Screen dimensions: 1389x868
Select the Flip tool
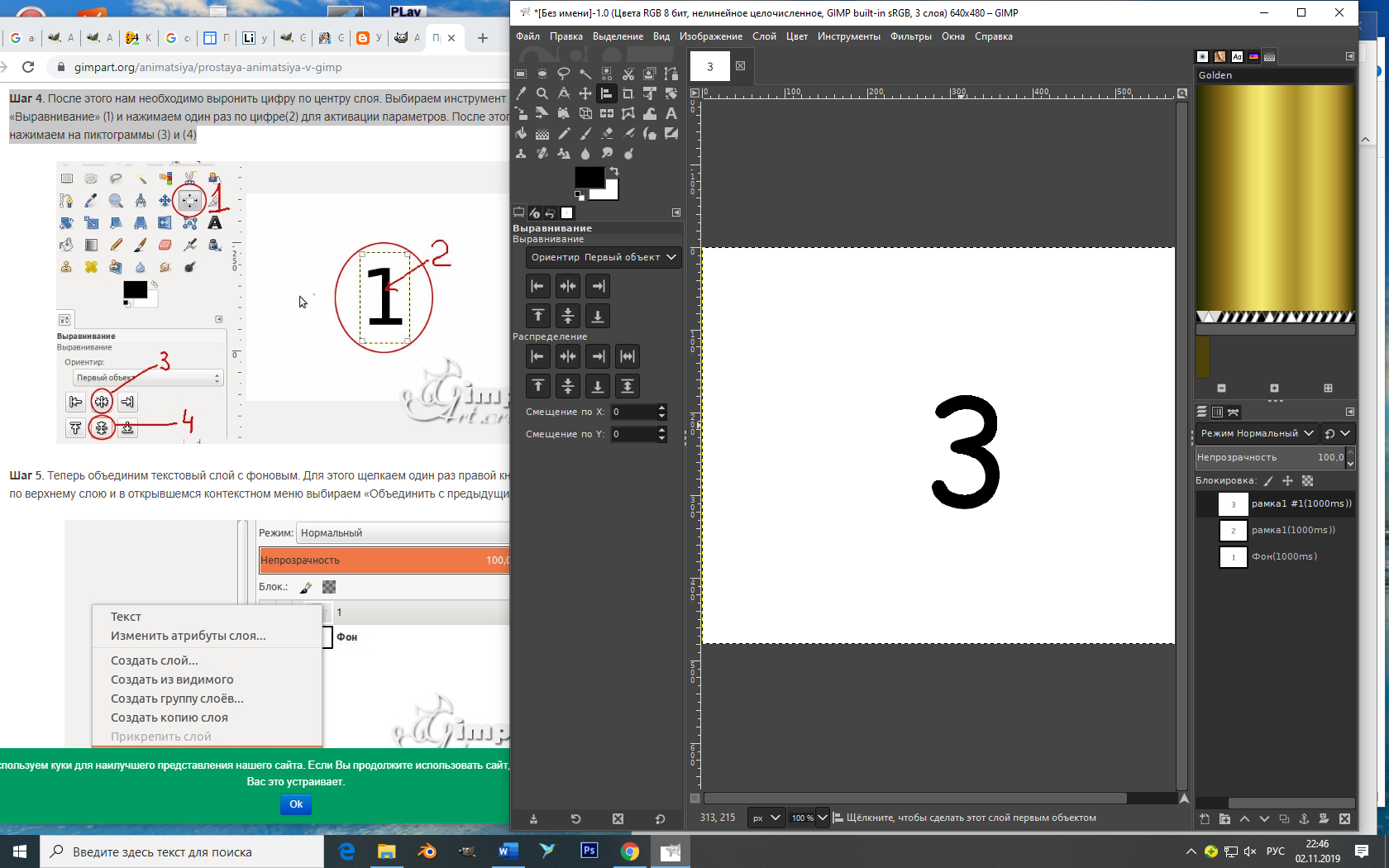coord(607,113)
